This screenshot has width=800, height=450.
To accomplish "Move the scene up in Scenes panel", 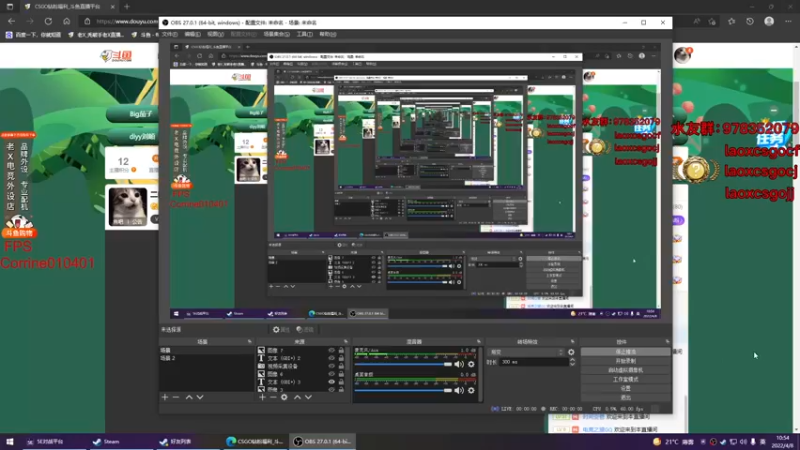I will coord(189,397).
